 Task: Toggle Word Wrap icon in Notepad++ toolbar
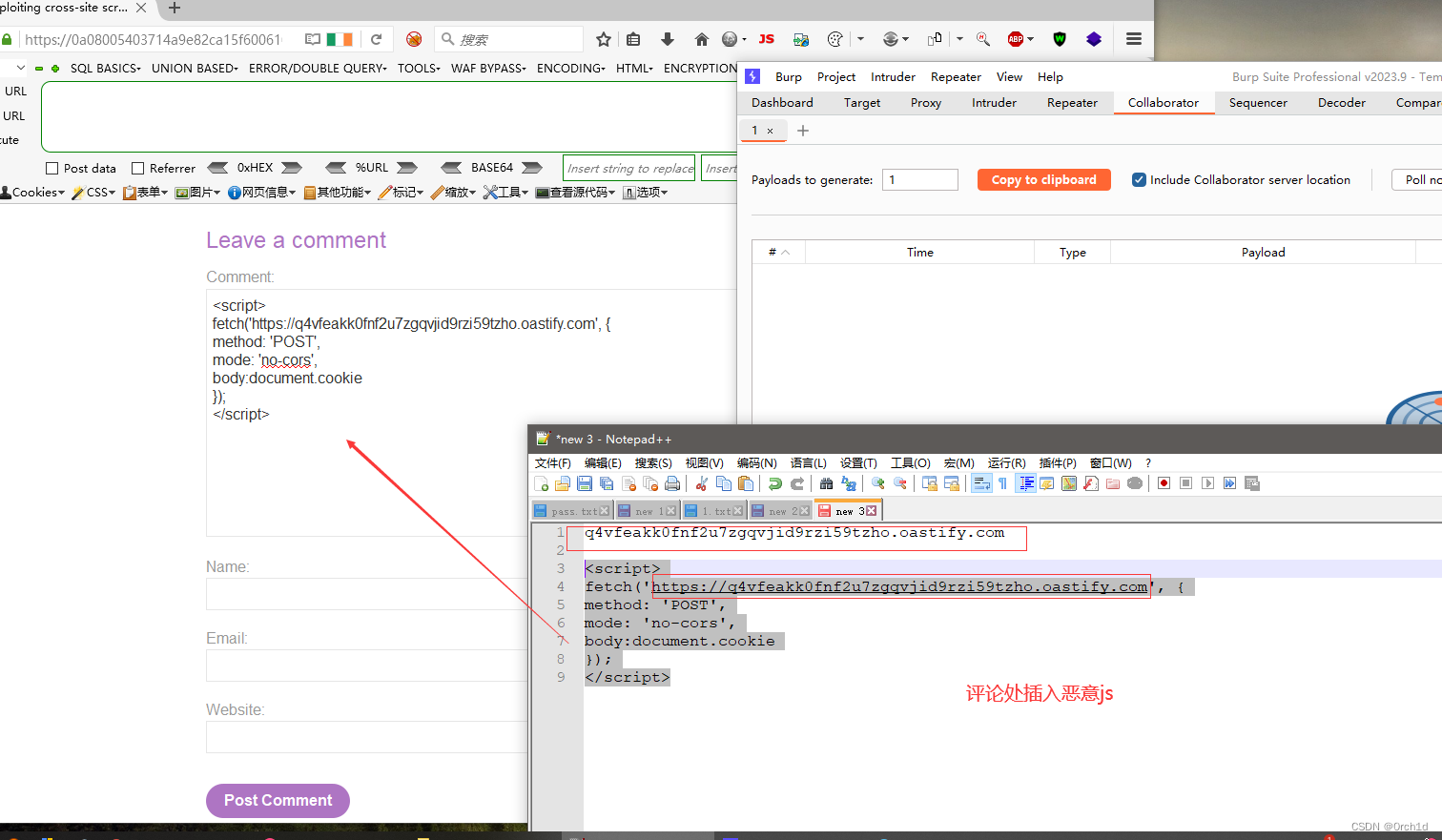pos(981,483)
